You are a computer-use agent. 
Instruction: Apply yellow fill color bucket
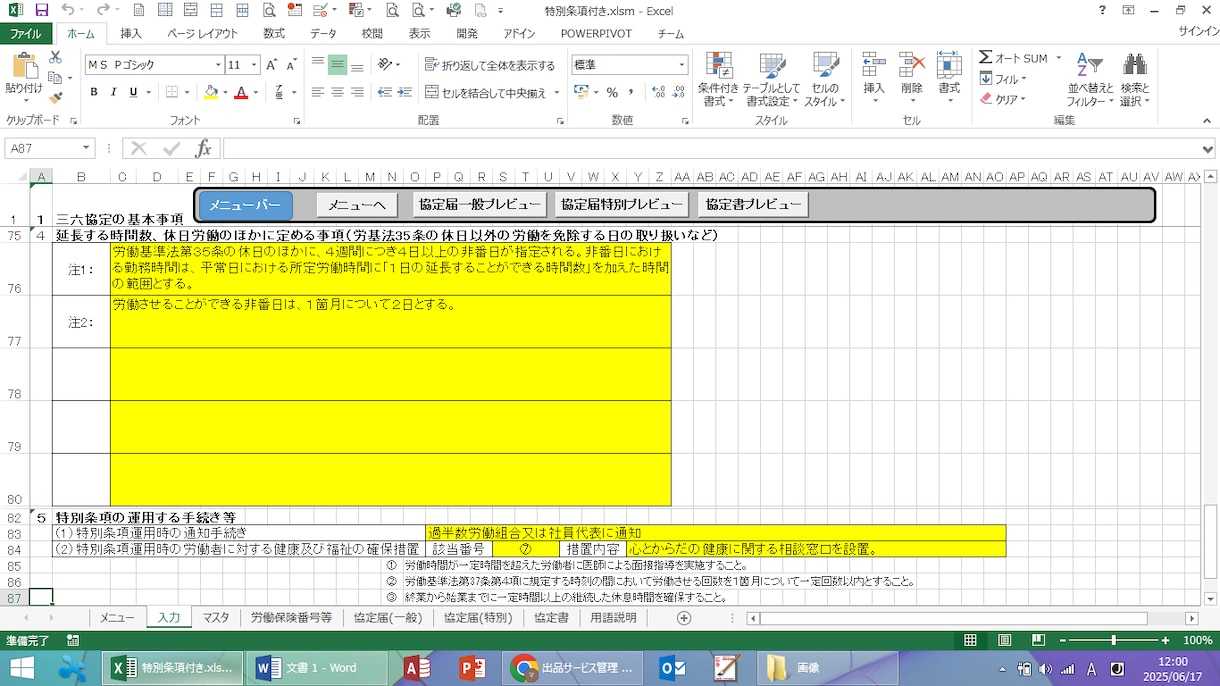(210, 92)
